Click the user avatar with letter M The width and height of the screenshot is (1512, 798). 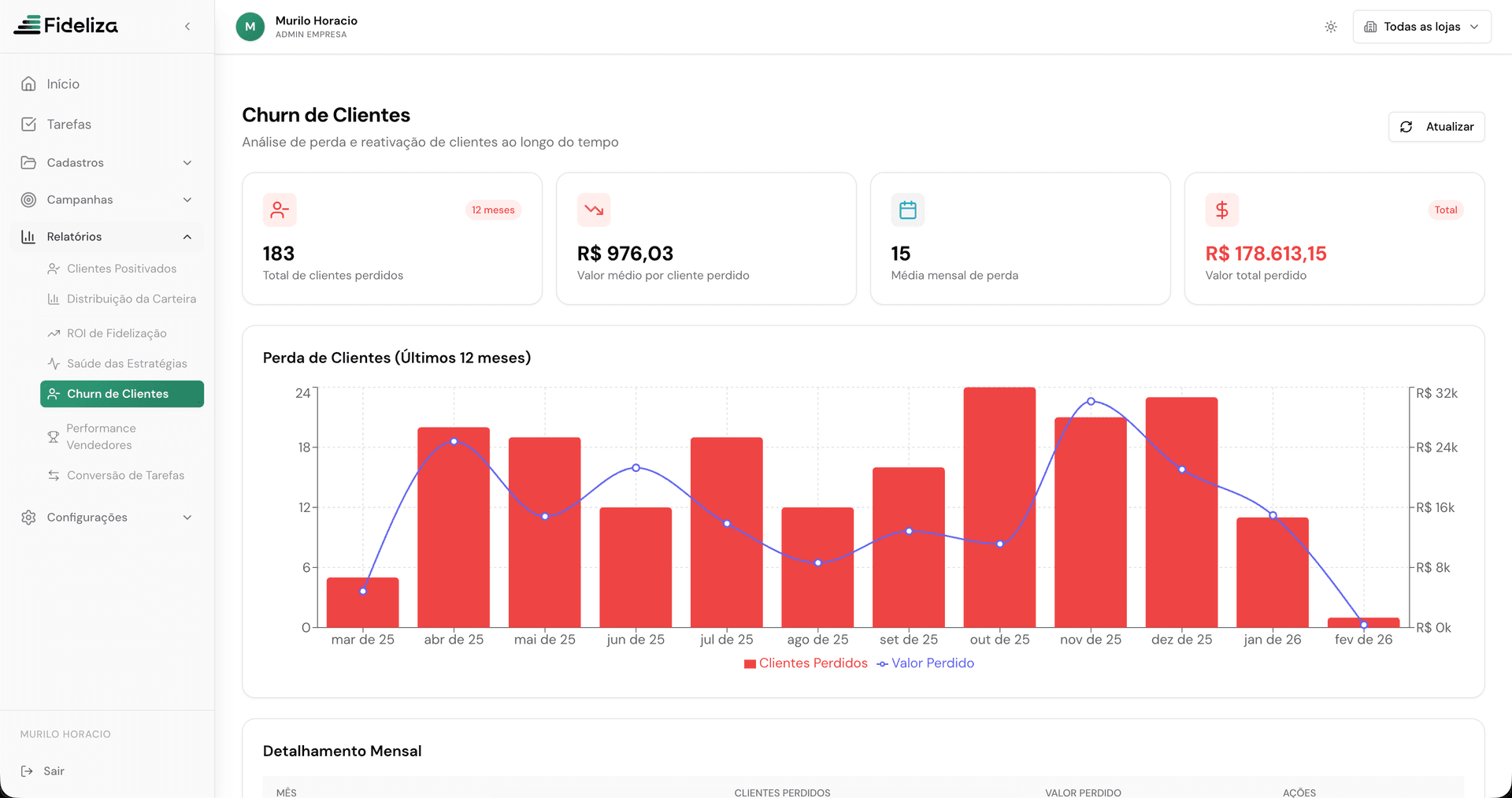click(250, 27)
